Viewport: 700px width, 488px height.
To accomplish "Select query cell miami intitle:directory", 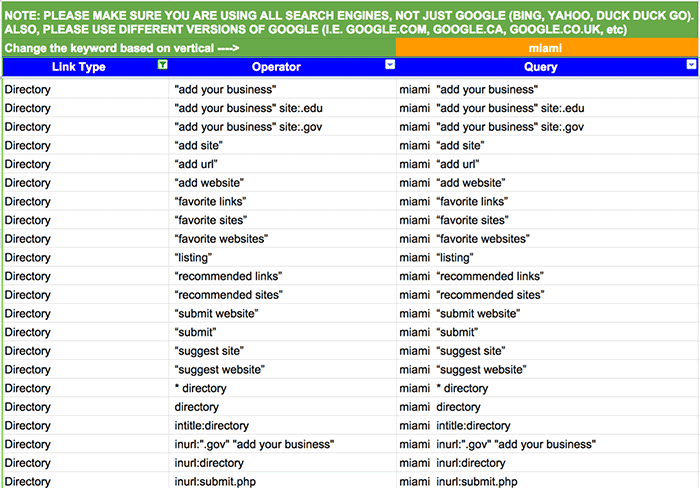I will point(547,425).
